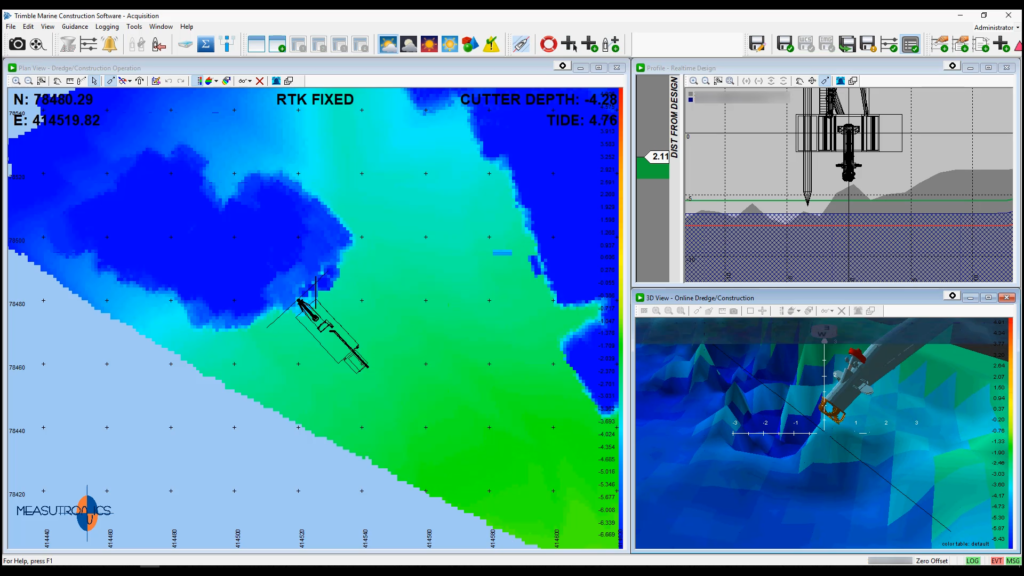The width and height of the screenshot is (1024, 576).
Task: Click the LOG button in the status bar
Action: coord(972,563)
